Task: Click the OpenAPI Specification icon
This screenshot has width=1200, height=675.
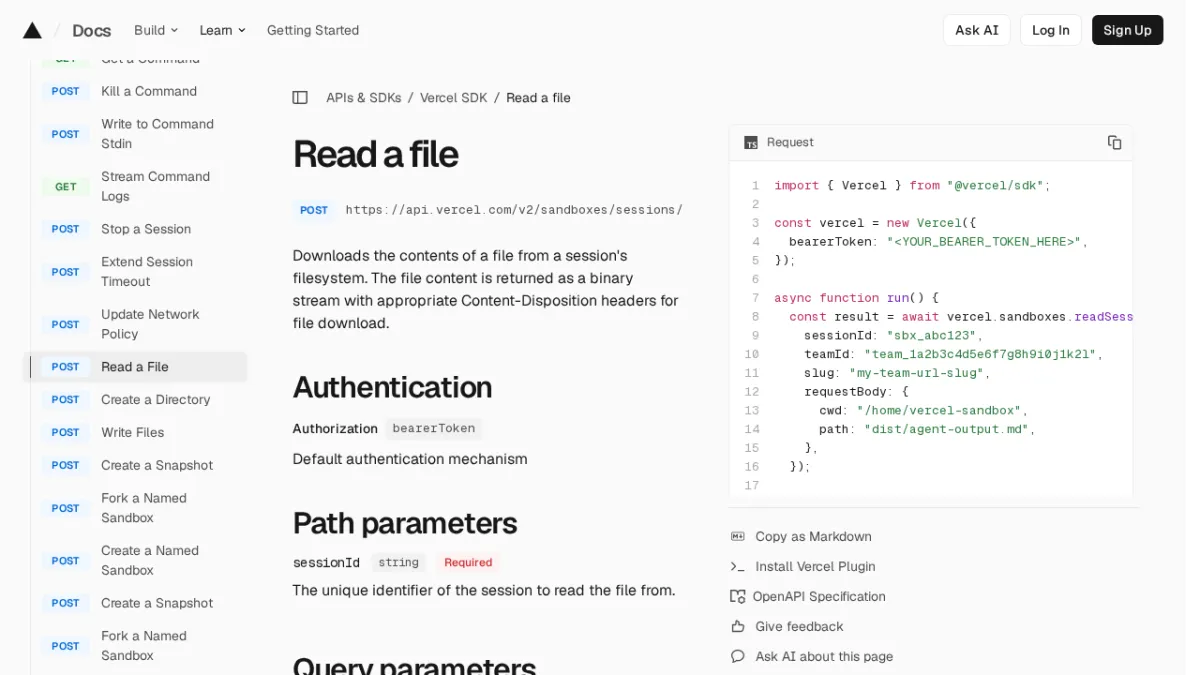Action: click(738, 597)
